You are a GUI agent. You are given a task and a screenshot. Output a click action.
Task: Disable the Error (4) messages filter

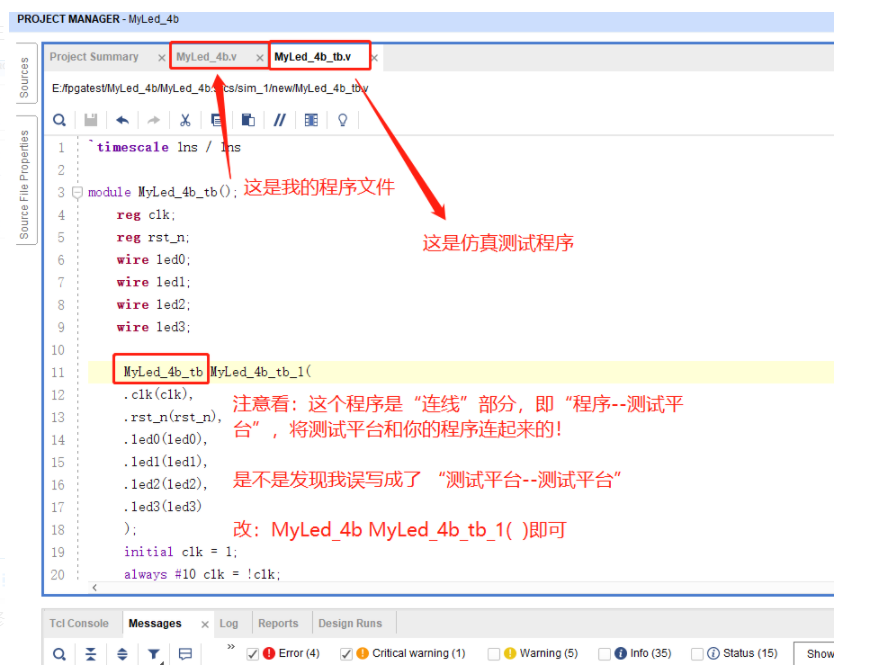[x=252, y=653]
